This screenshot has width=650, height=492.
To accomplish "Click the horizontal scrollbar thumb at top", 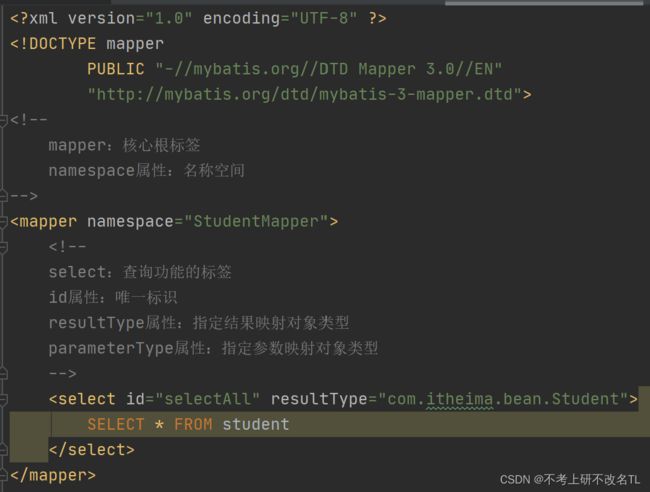I will pos(544,2).
